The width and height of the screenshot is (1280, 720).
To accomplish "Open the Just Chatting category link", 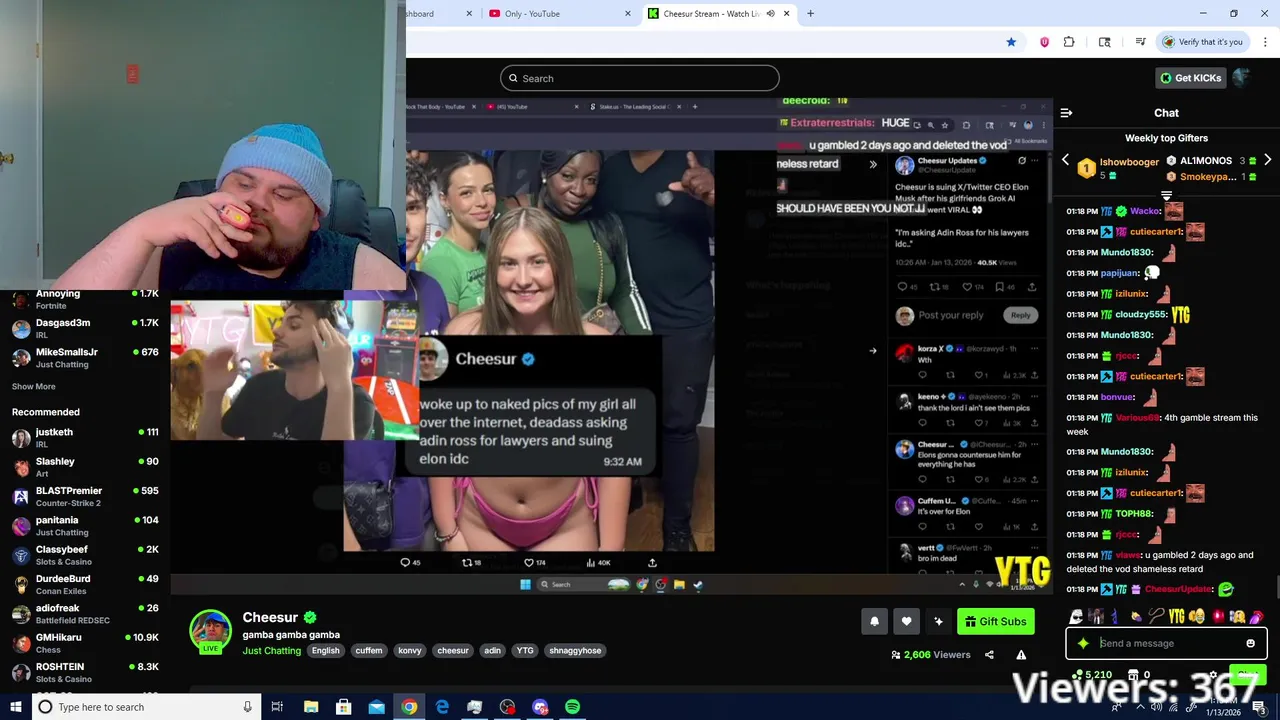I will pyautogui.click(x=271, y=651).
